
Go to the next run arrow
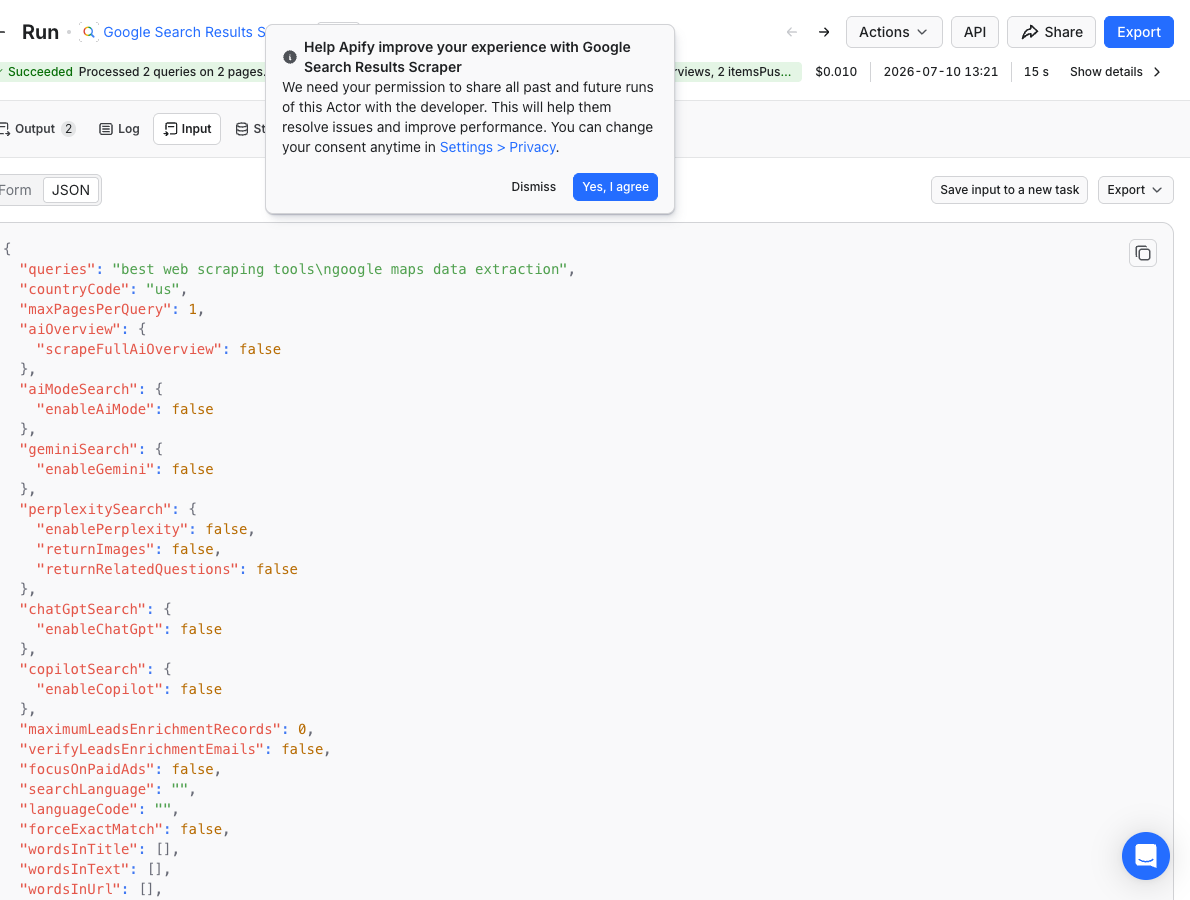pos(823,32)
